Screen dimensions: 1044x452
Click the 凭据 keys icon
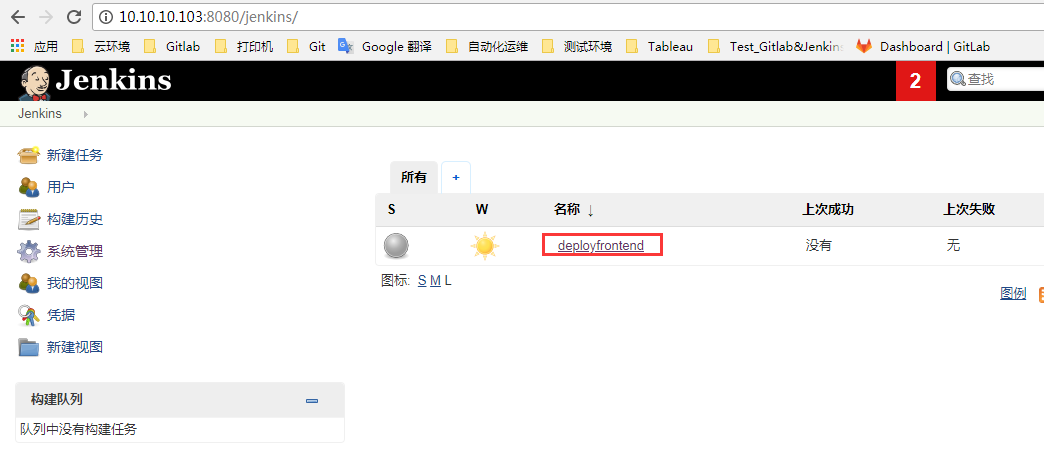pos(29,315)
